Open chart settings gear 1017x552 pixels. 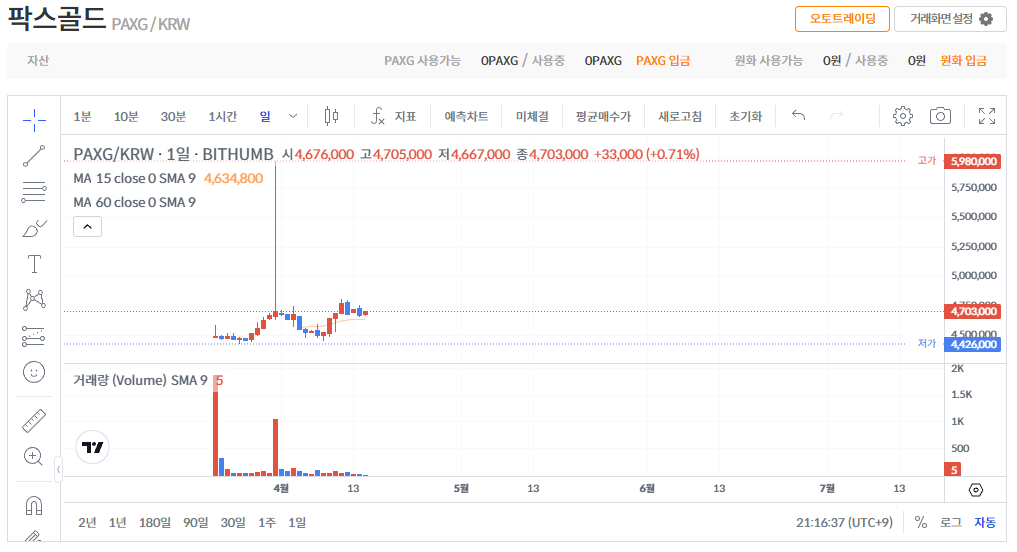click(x=902, y=116)
